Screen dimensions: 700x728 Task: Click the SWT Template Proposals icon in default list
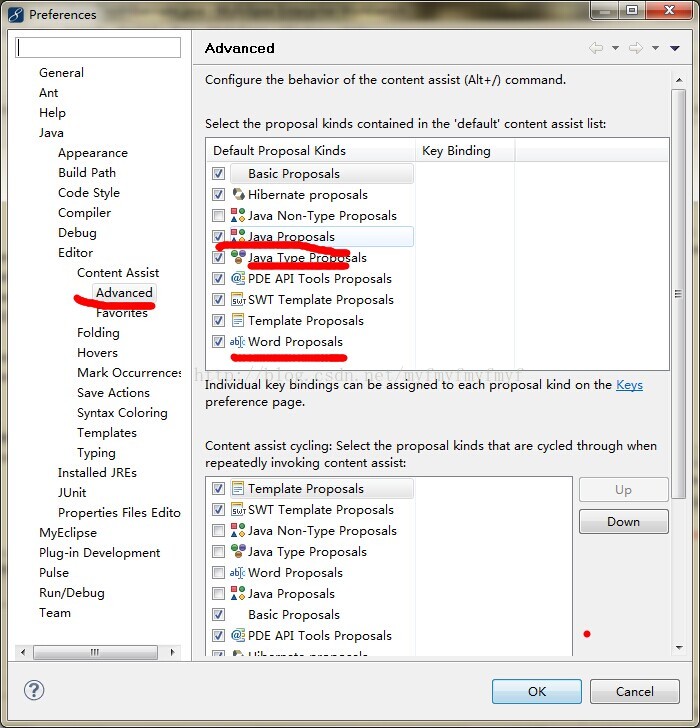coord(238,300)
